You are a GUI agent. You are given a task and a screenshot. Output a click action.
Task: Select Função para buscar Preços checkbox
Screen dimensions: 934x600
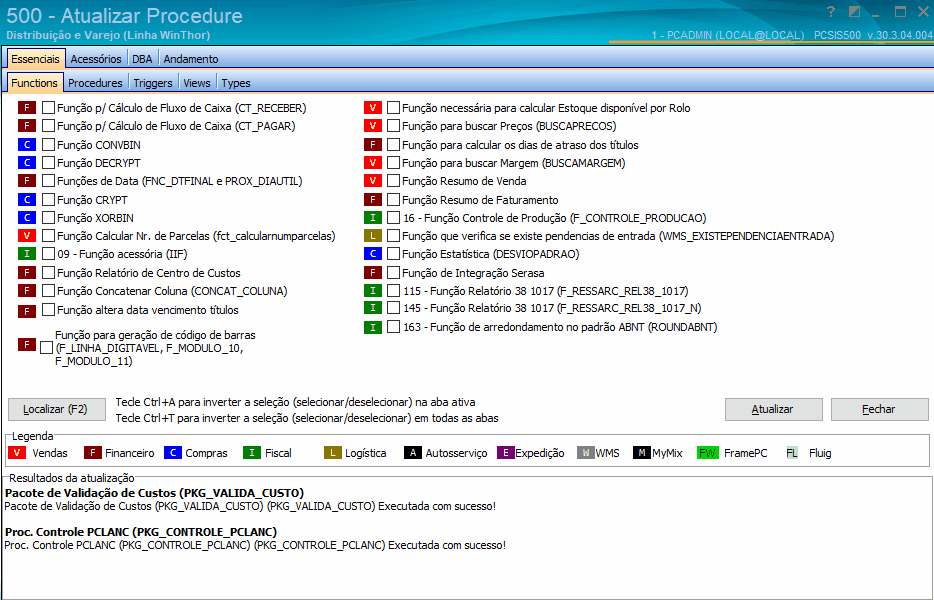coord(393,126)
